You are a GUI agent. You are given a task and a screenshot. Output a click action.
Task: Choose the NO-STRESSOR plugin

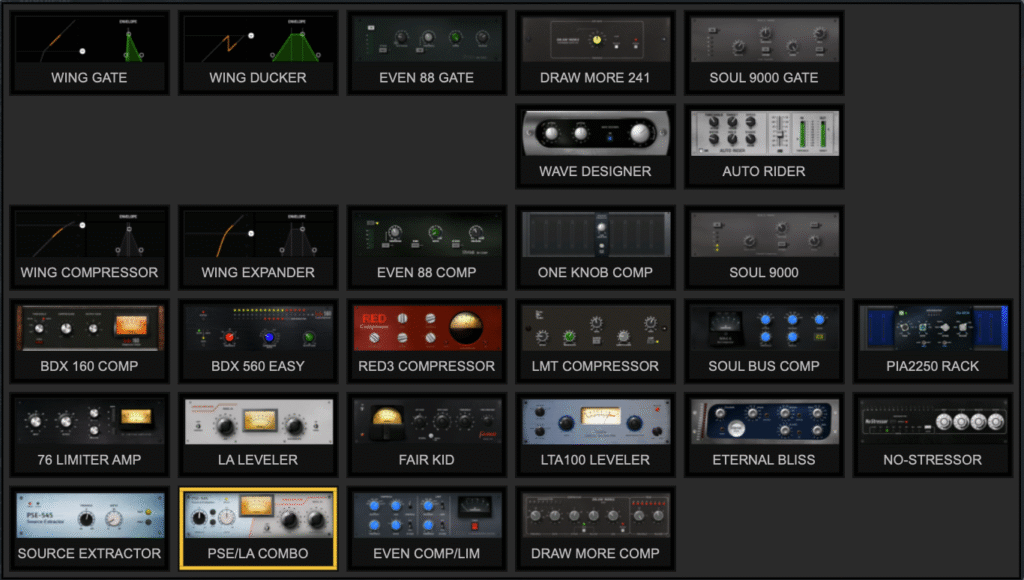pyautogui.click(x=932, y=435)
